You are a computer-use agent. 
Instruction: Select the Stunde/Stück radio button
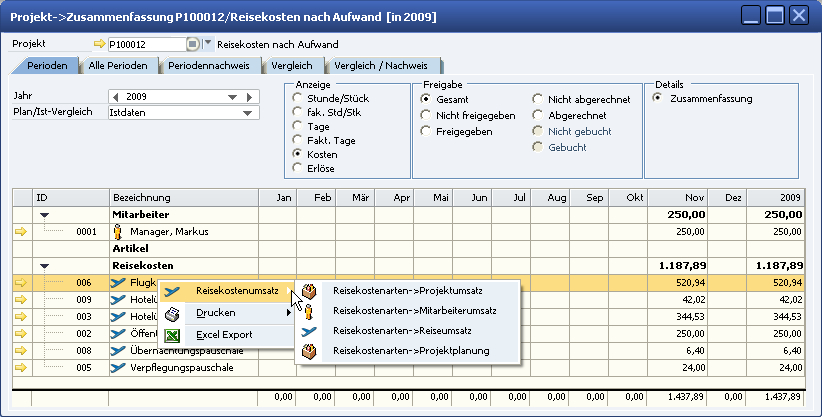297,99
